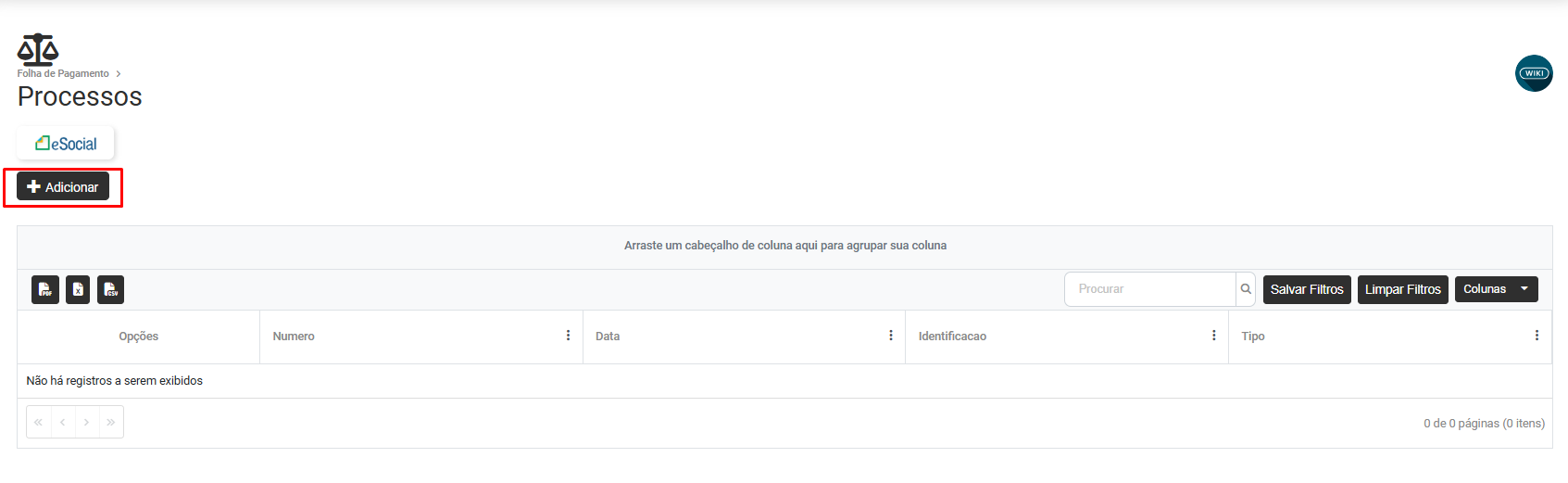The height and width of the screenshot is (483, 1568).
Task: Export the table to PDF
Action: point(45,289)
